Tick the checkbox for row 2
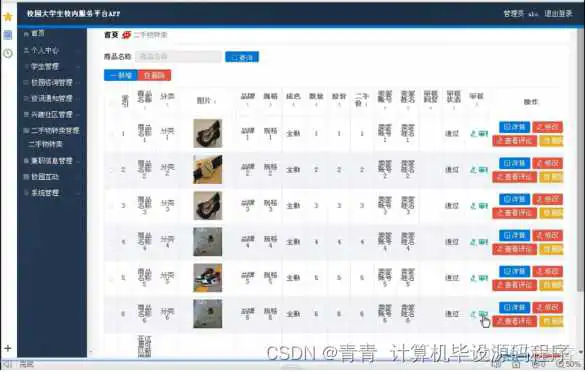 pos(112,169)
